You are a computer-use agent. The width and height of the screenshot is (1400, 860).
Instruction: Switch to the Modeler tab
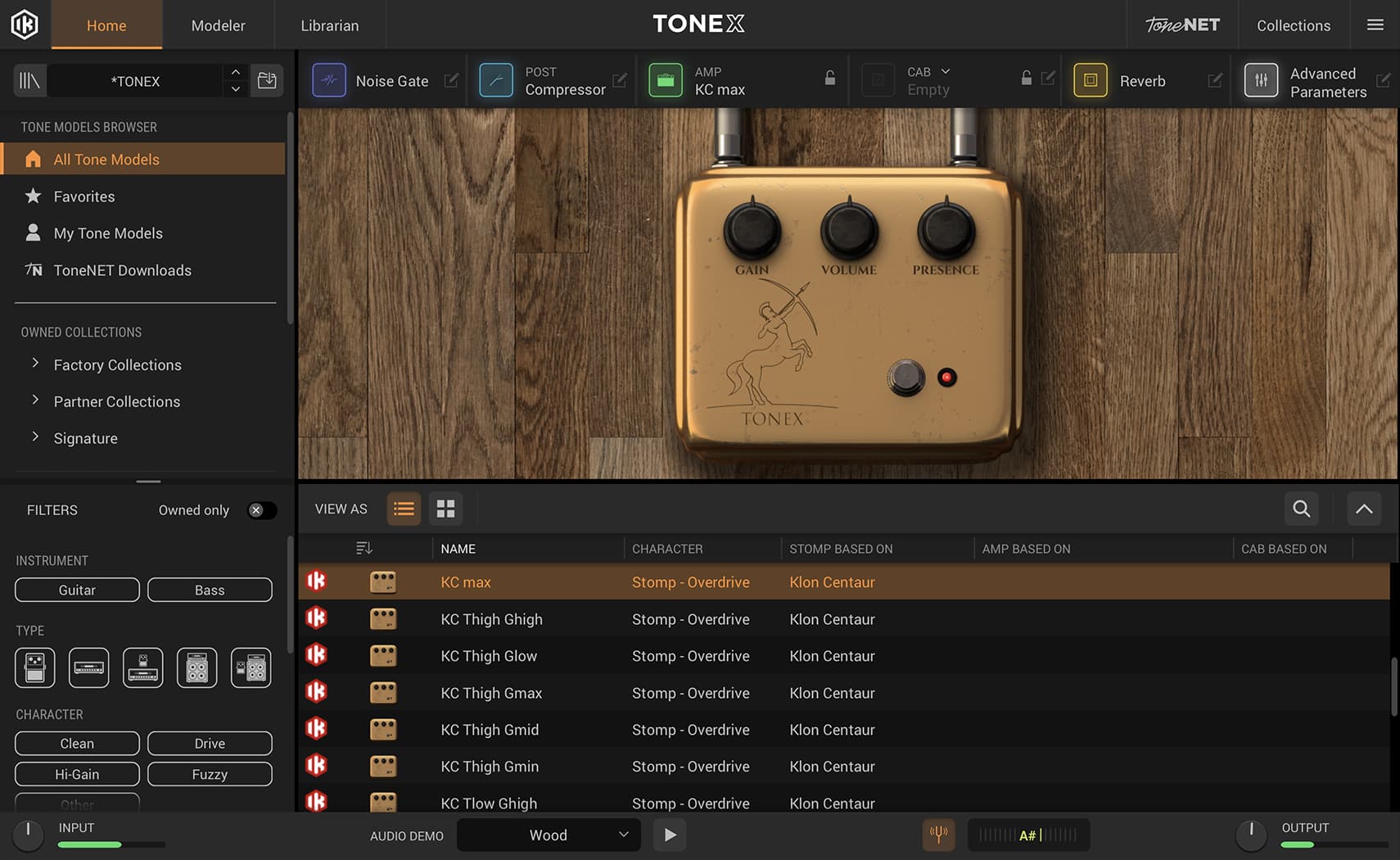click(x=218, y=25)
